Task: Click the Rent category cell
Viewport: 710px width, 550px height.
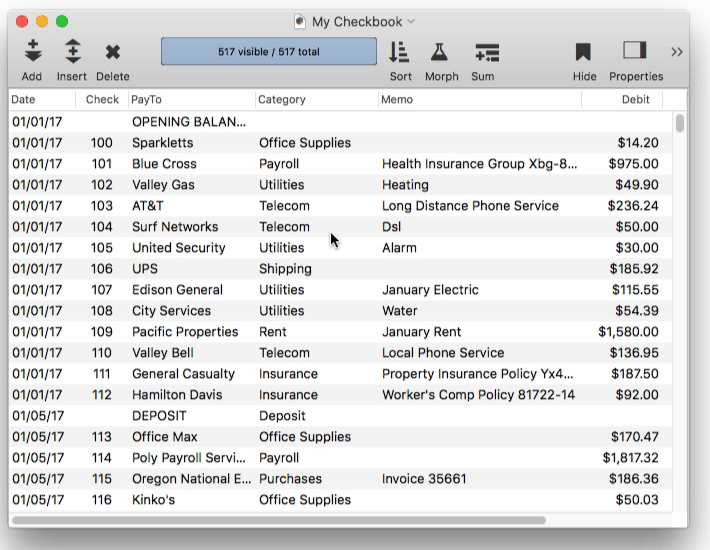Action: (273, 331)
